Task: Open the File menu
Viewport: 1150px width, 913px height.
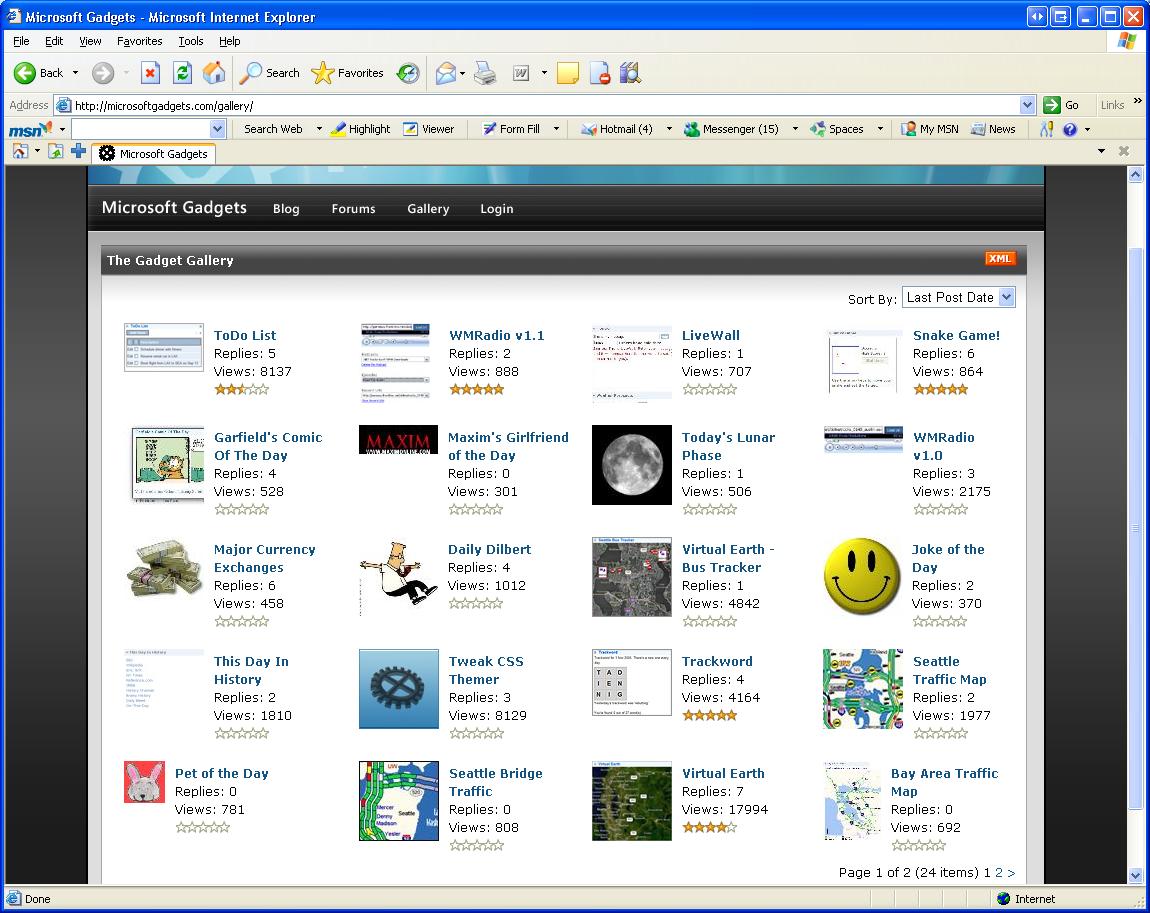Action: (x=21, y=41)
